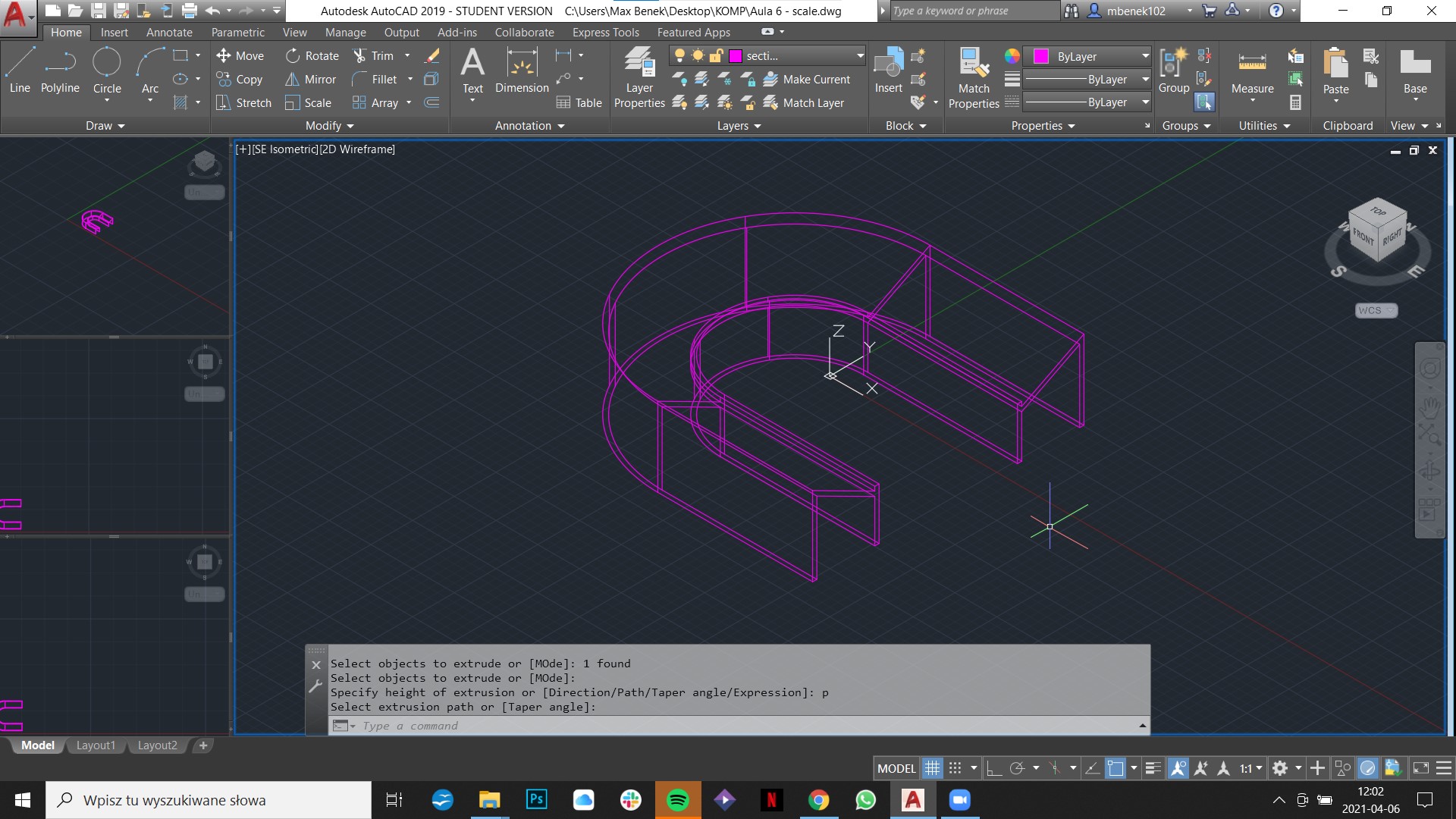Screen dimensions: 1456x819
Task: Open the Parametric ribbon tab
Action: click(238, 32)
